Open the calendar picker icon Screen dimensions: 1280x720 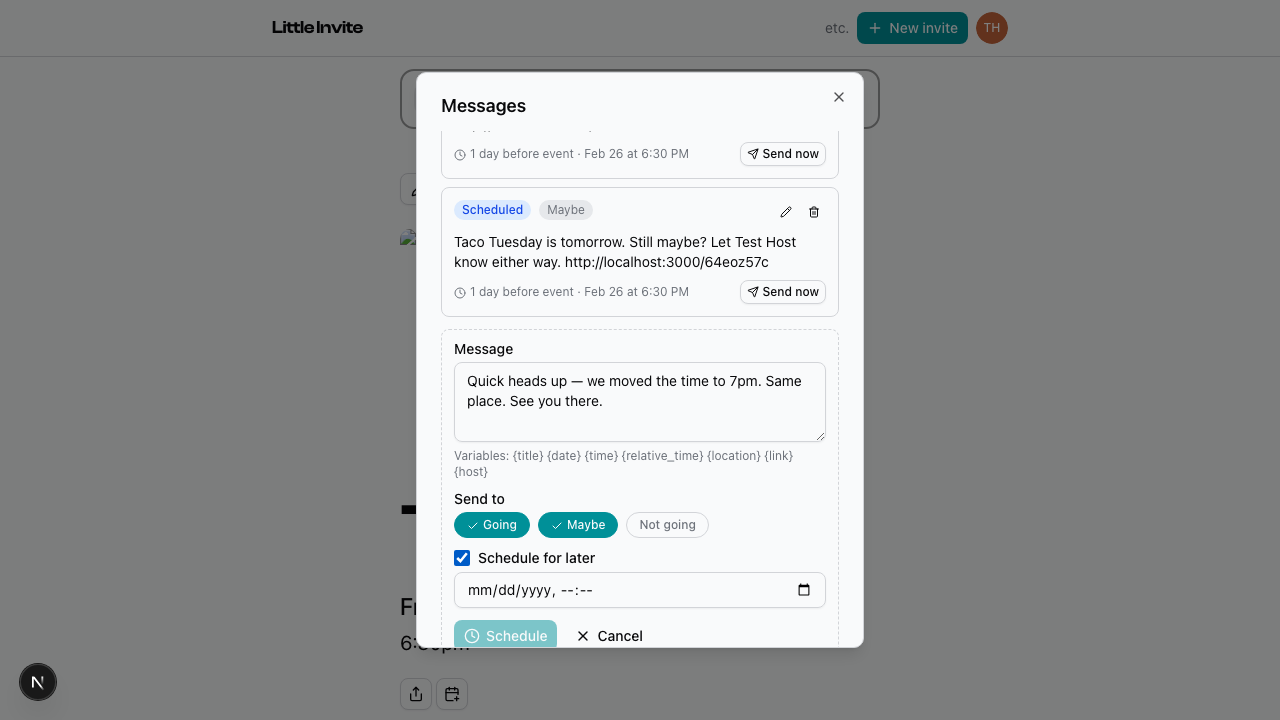click(804, 590)
